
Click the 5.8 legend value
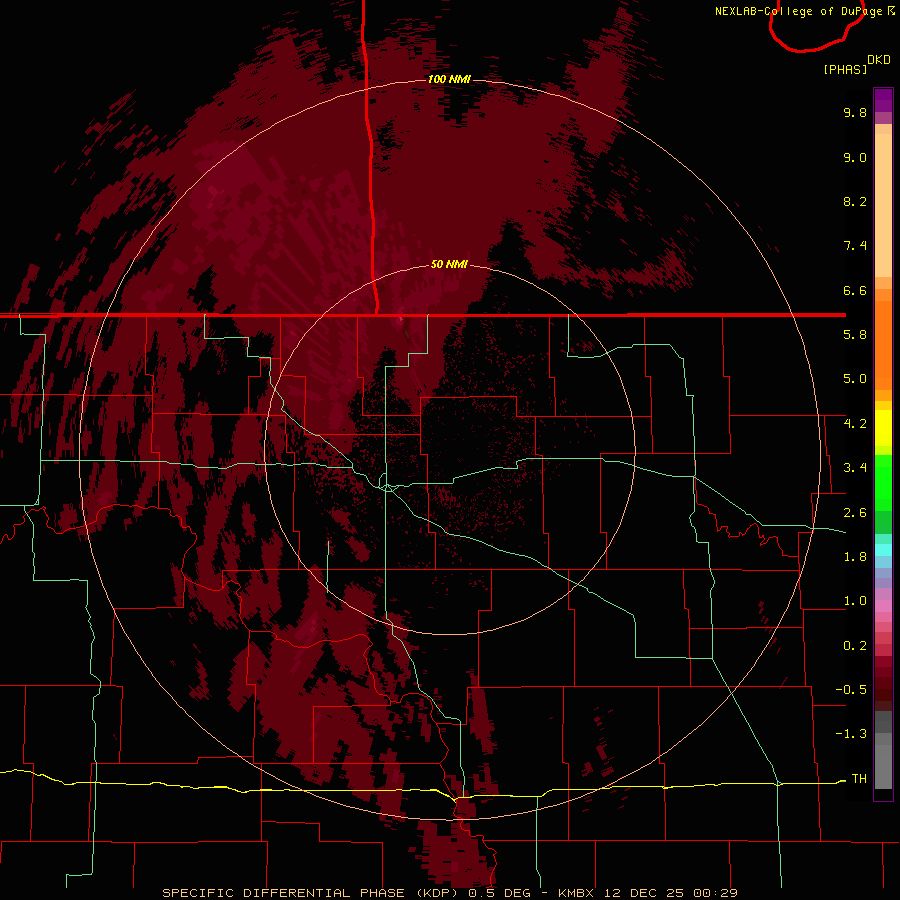click(855, 335)
